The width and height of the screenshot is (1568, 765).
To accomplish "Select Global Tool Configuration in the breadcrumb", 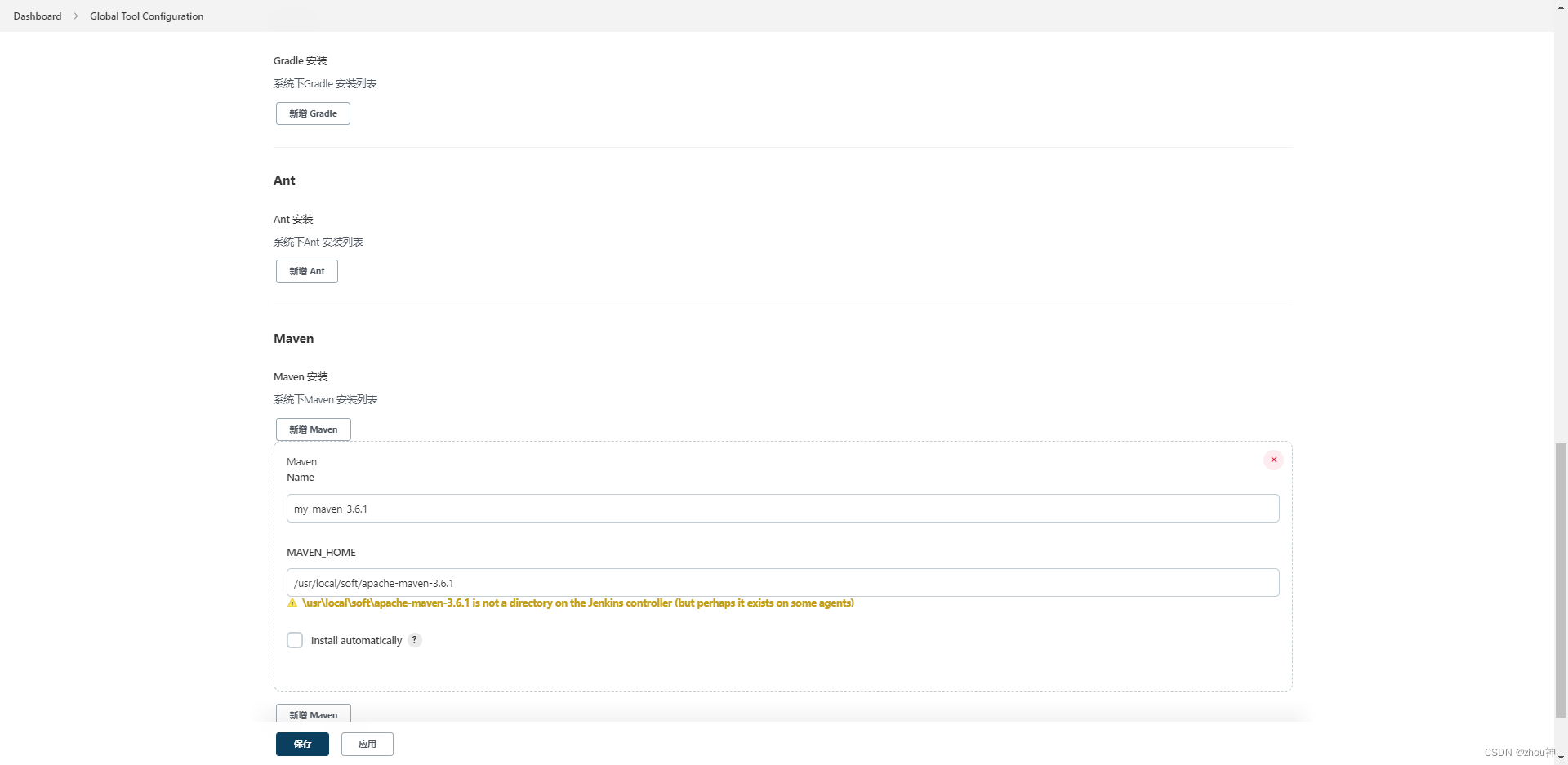I will point(146,16).
